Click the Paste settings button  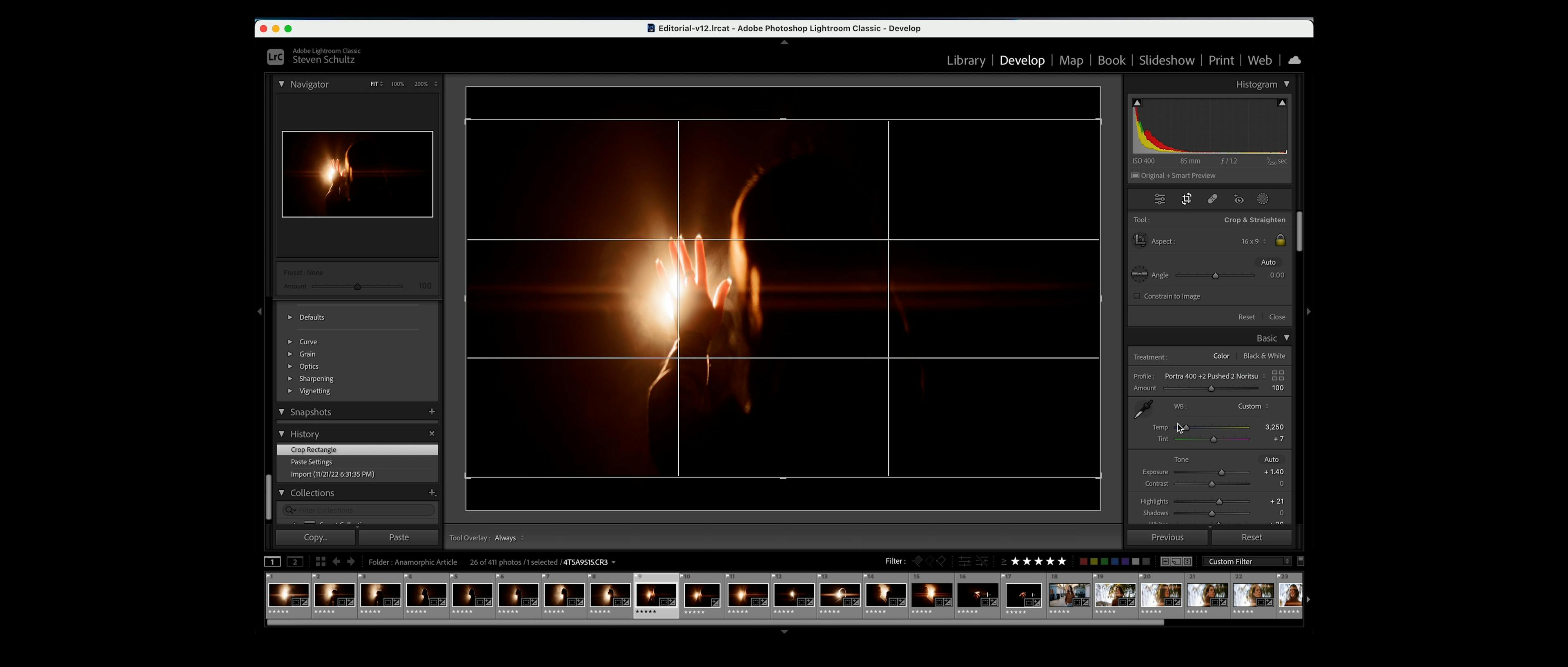399,537
